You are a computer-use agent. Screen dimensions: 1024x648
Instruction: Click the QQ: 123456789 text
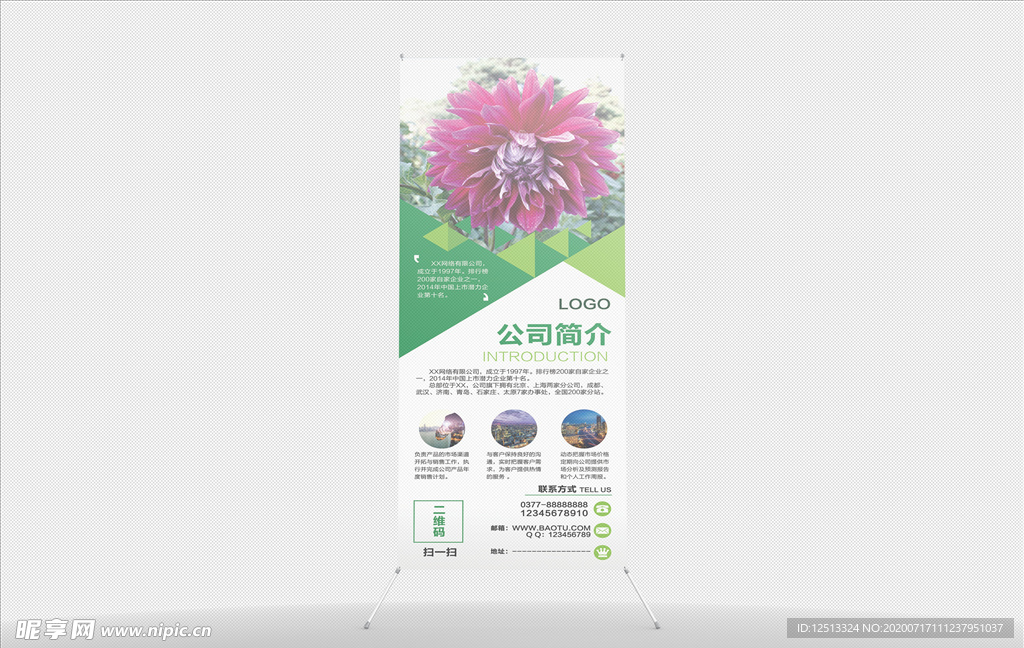coord(558,534)
